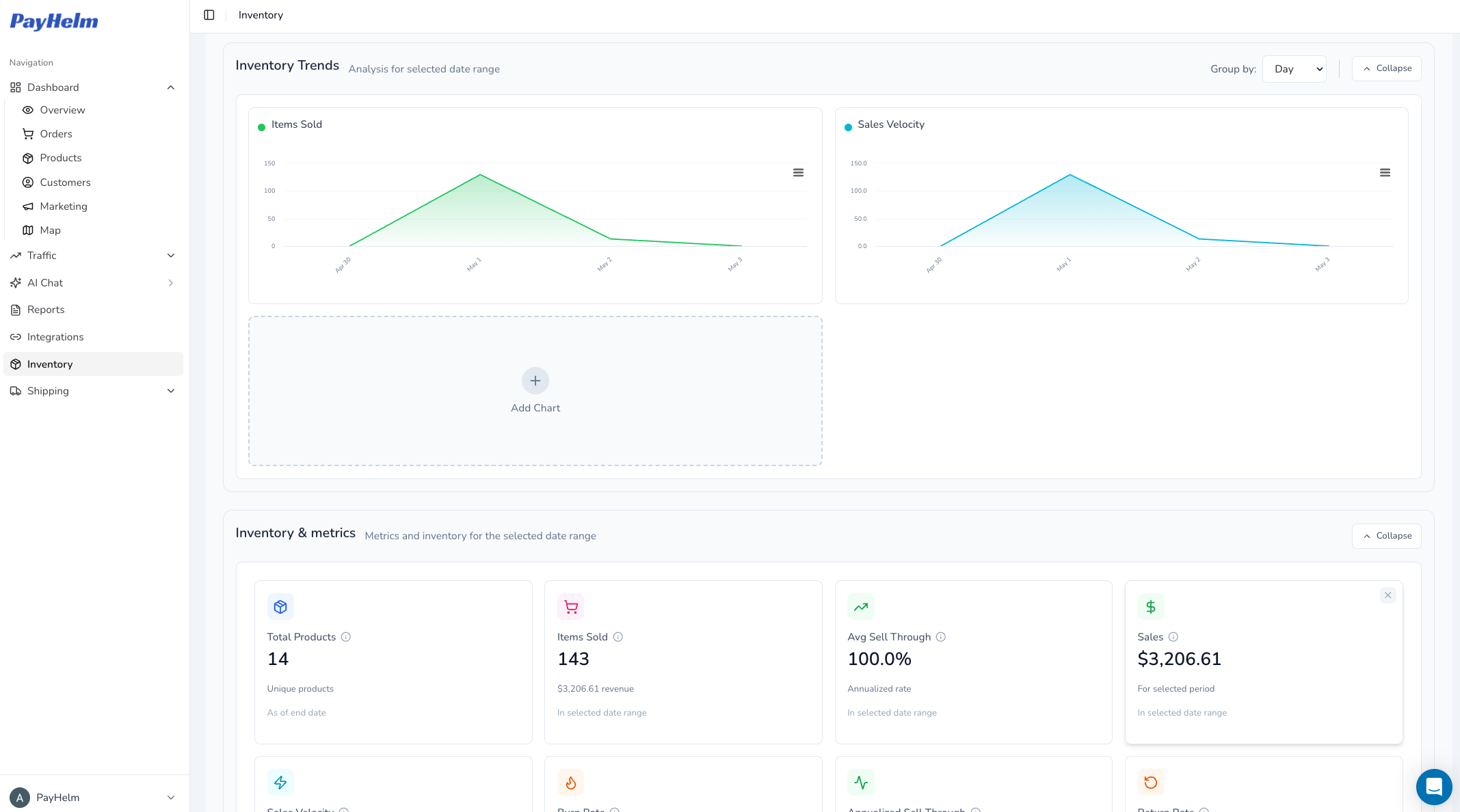
Task: Collapse the Dashboard menu chevron
Action: pos(171,87)
